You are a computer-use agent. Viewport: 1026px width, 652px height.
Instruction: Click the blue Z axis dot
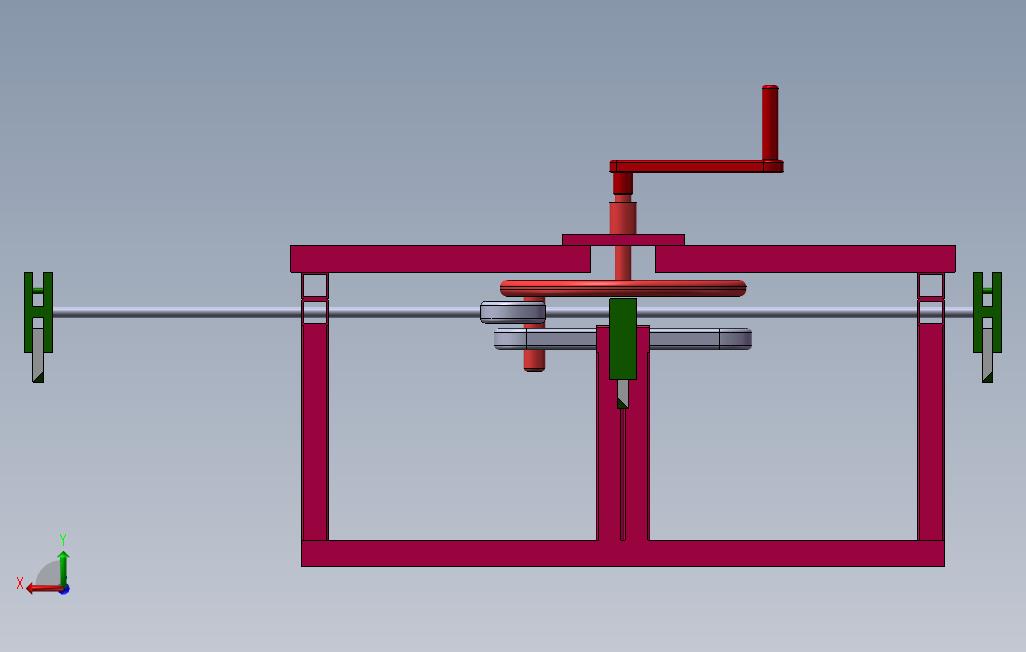[x=64, y=590]
